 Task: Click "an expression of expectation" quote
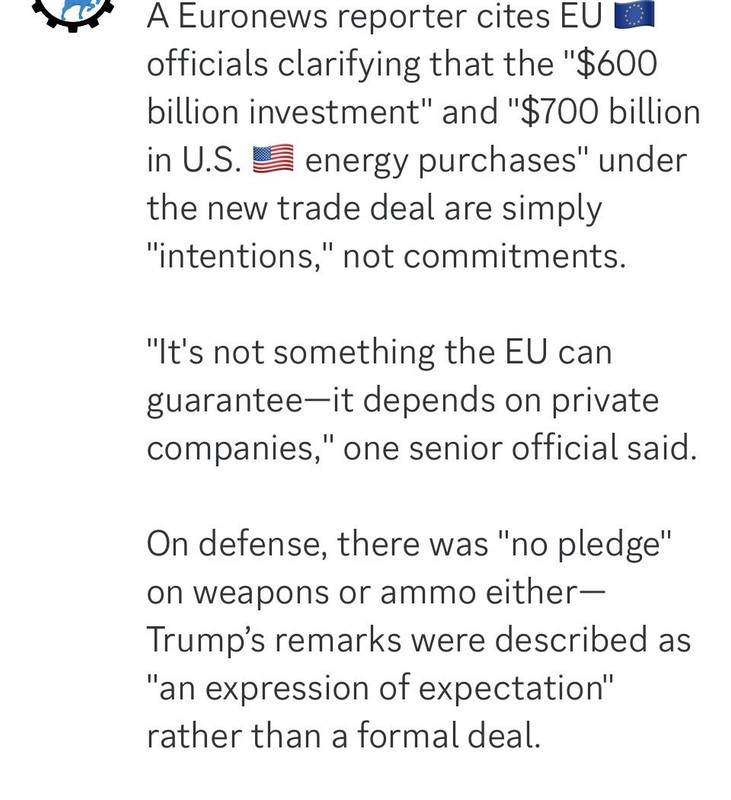(380, 689)
